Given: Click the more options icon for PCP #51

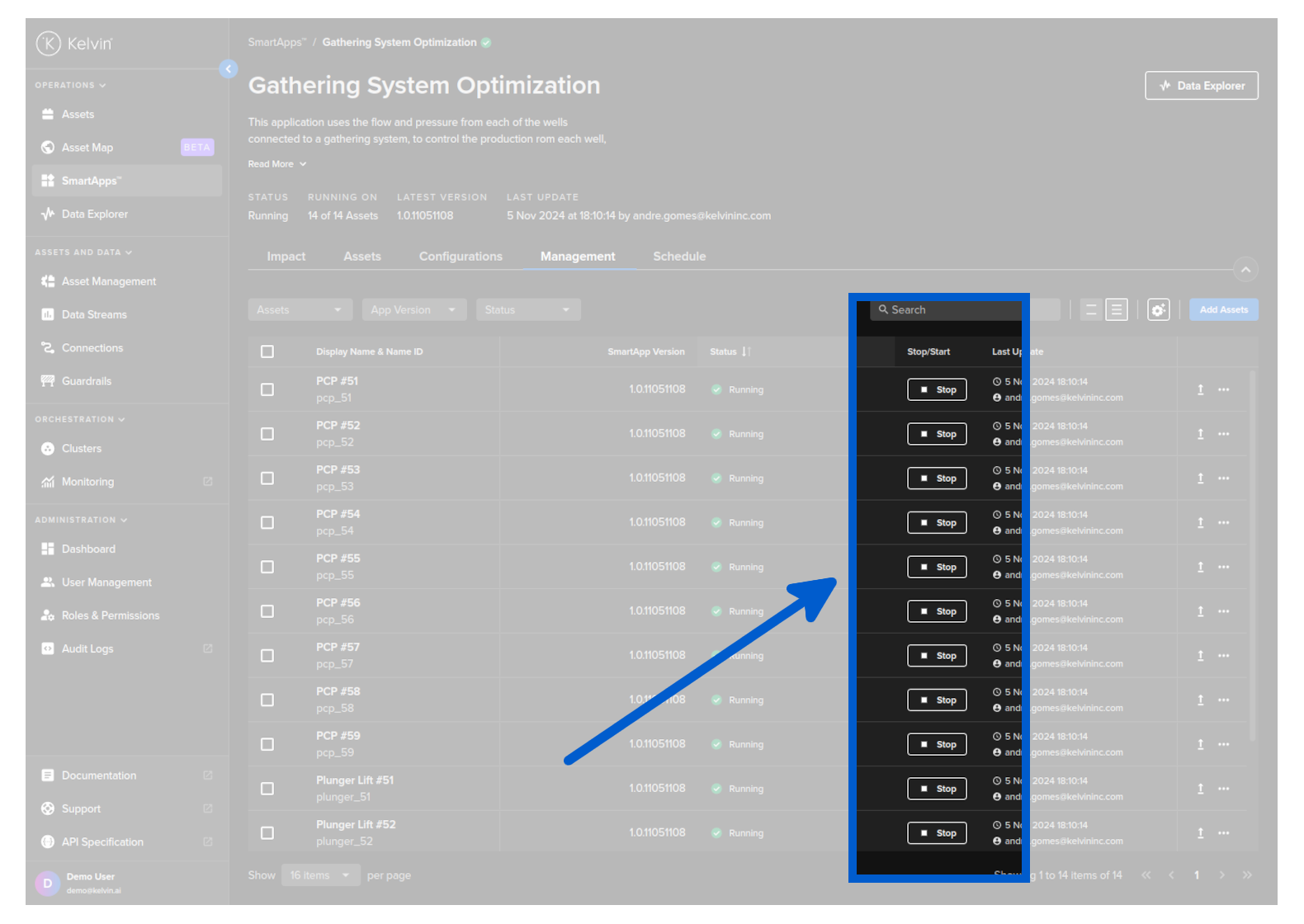Looking at the screenshot, I should pos(1223,389).
